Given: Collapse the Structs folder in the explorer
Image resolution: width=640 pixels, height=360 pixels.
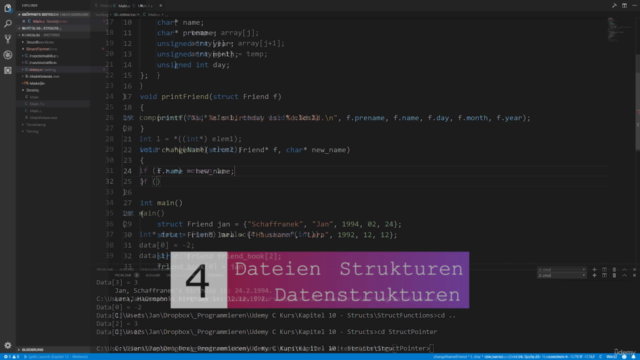Looking at the screenshot, I should [x=32, y=90].
